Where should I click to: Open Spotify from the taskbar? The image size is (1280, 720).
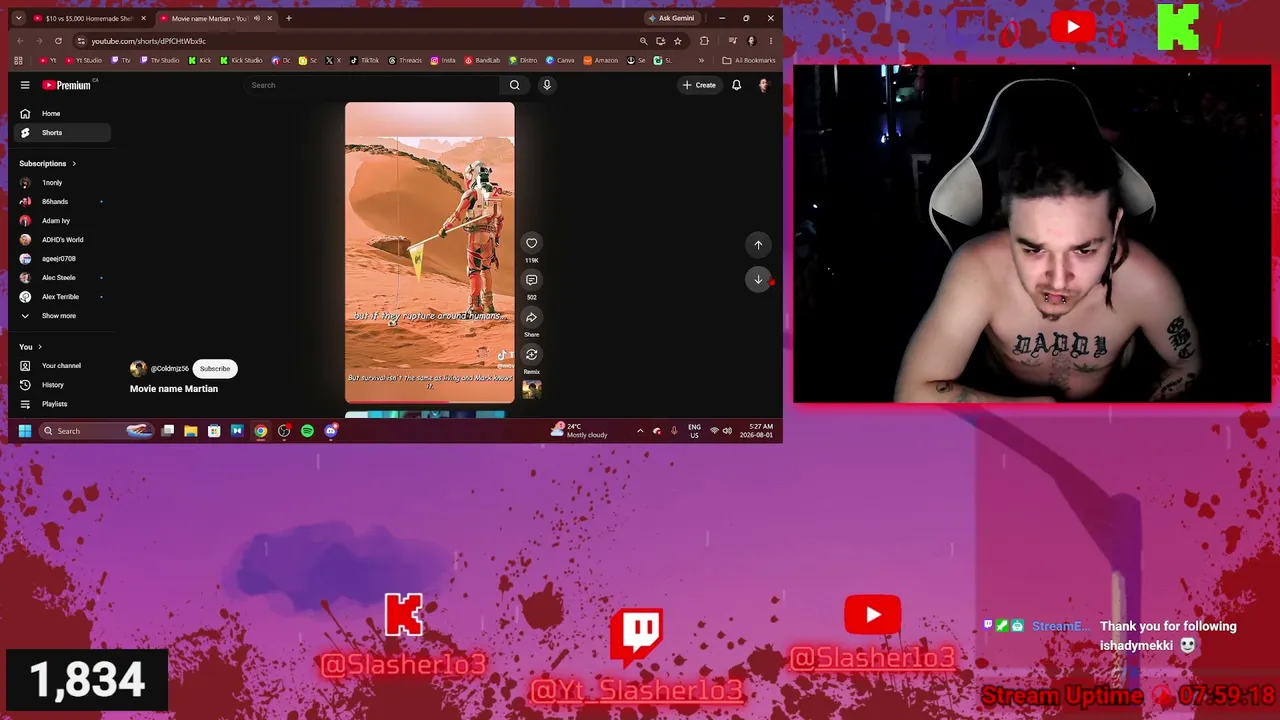point(307,431)
